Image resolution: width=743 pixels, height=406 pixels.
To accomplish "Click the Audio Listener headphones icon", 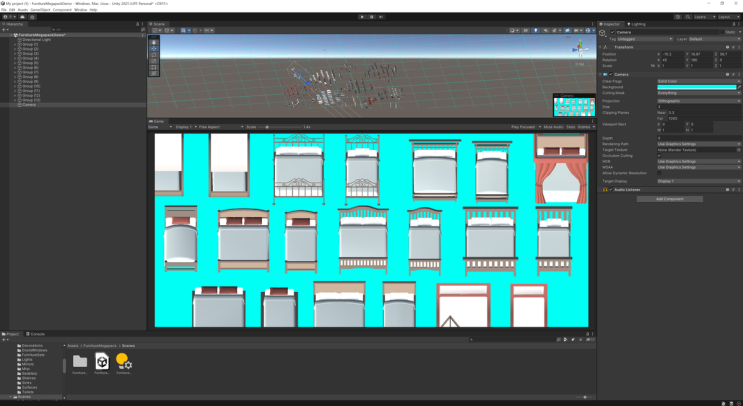I will click(x=605, y=189).
